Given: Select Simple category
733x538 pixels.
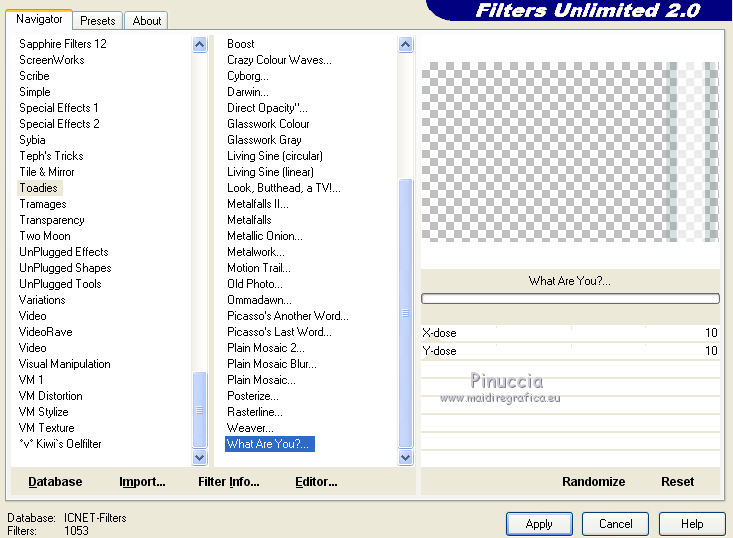Looking at the screenshot, I should (35, 92).
